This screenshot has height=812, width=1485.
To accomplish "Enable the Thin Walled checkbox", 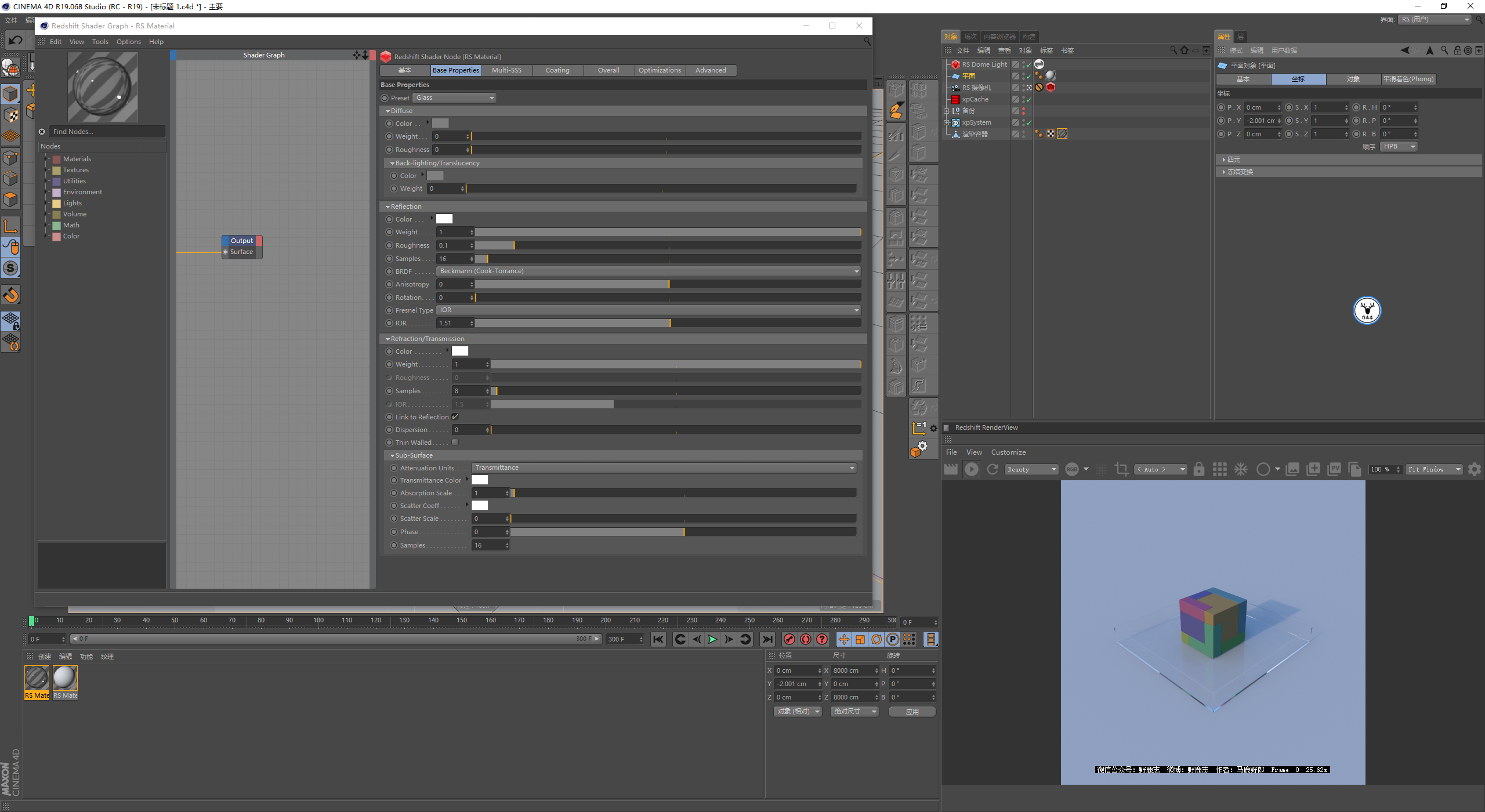I will (455, 443).
